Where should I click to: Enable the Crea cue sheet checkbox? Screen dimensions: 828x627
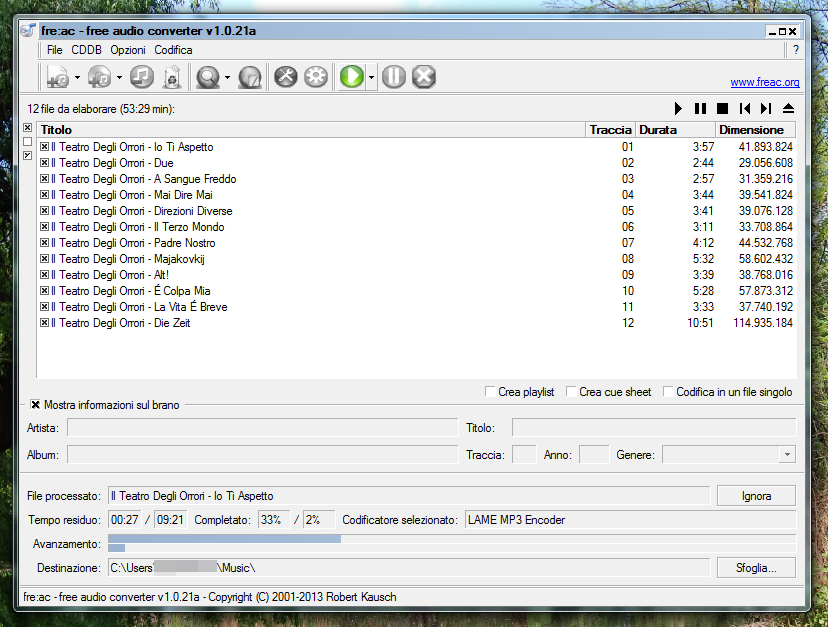[x=571, y=392]
